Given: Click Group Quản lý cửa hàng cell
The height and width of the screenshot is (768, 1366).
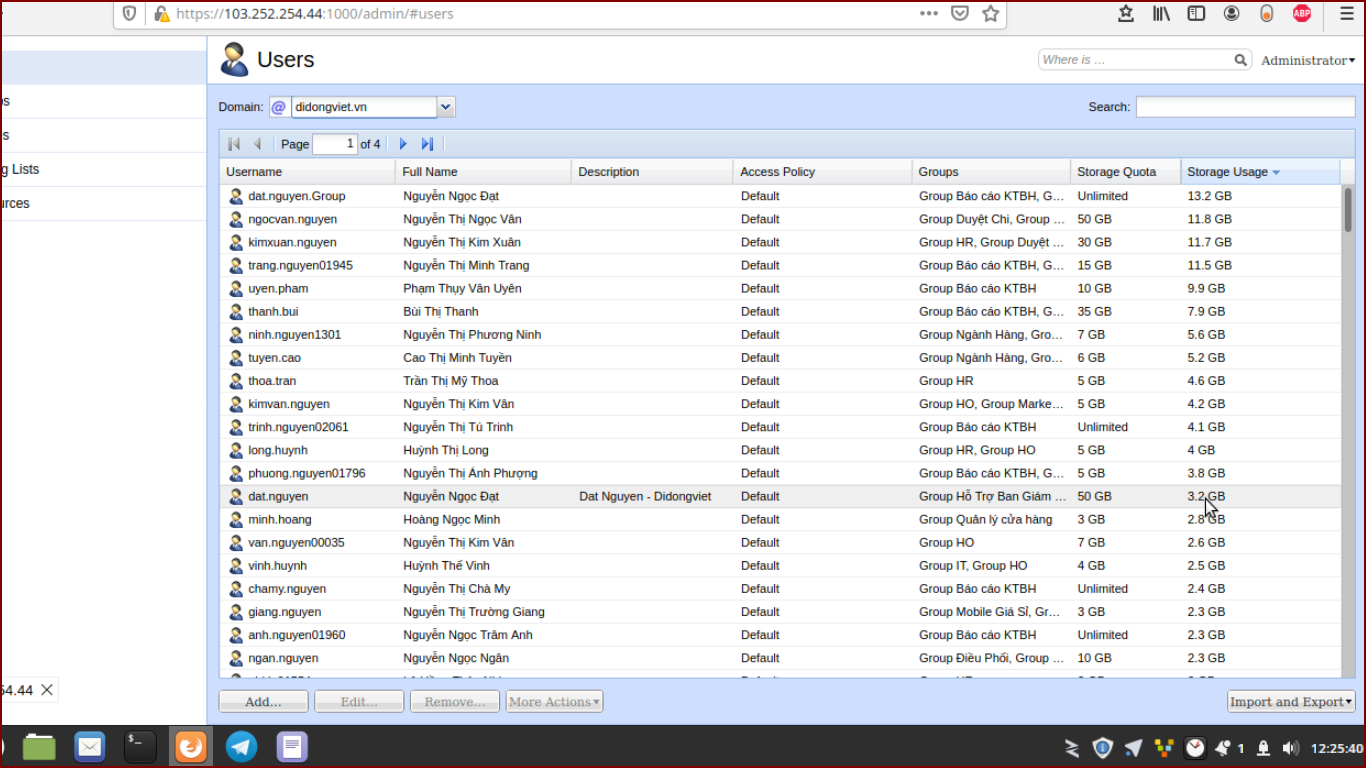Looking at the screenshot, I should [x=985, y=520].
